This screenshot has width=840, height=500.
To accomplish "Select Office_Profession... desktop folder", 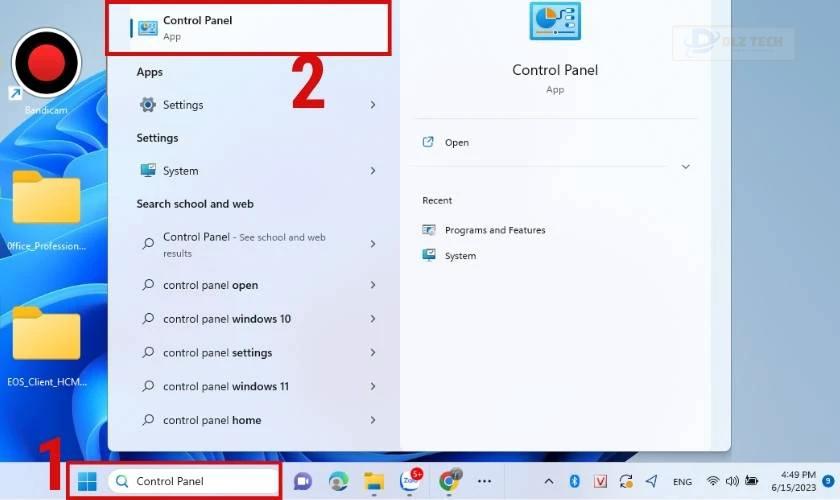I will 46,211.
